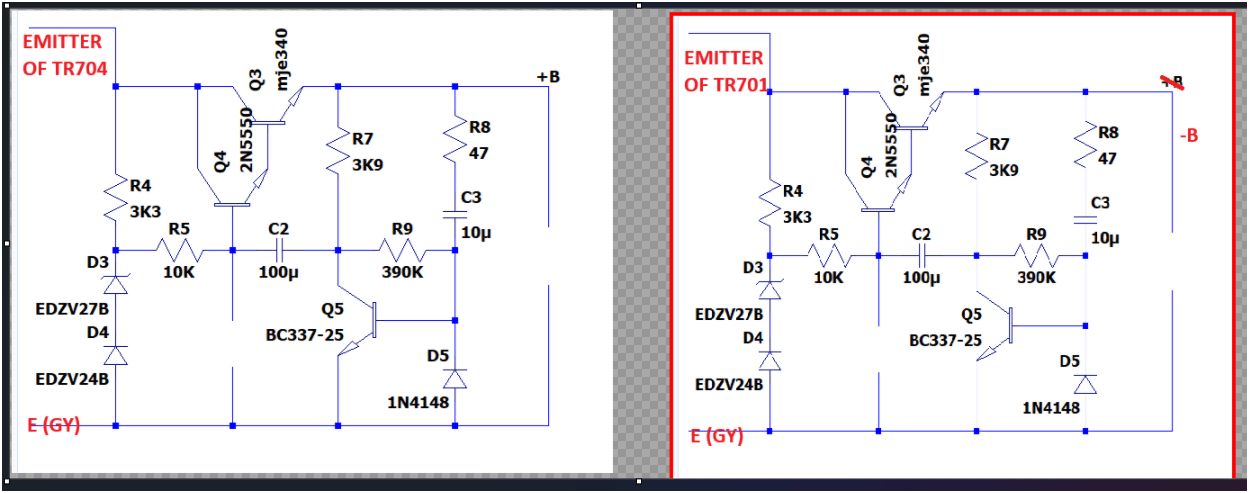Click "EDZV27B" text in TR701 schematic
The image size is (1249, 493).
click(731, 314)
